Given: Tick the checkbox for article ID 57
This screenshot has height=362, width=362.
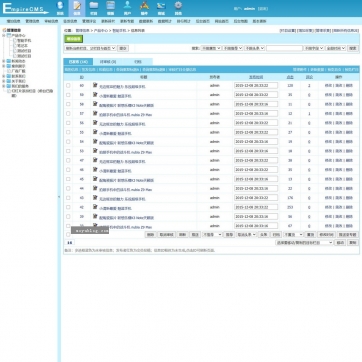Looking at the screenshot, I should click(x=68, y=114).
